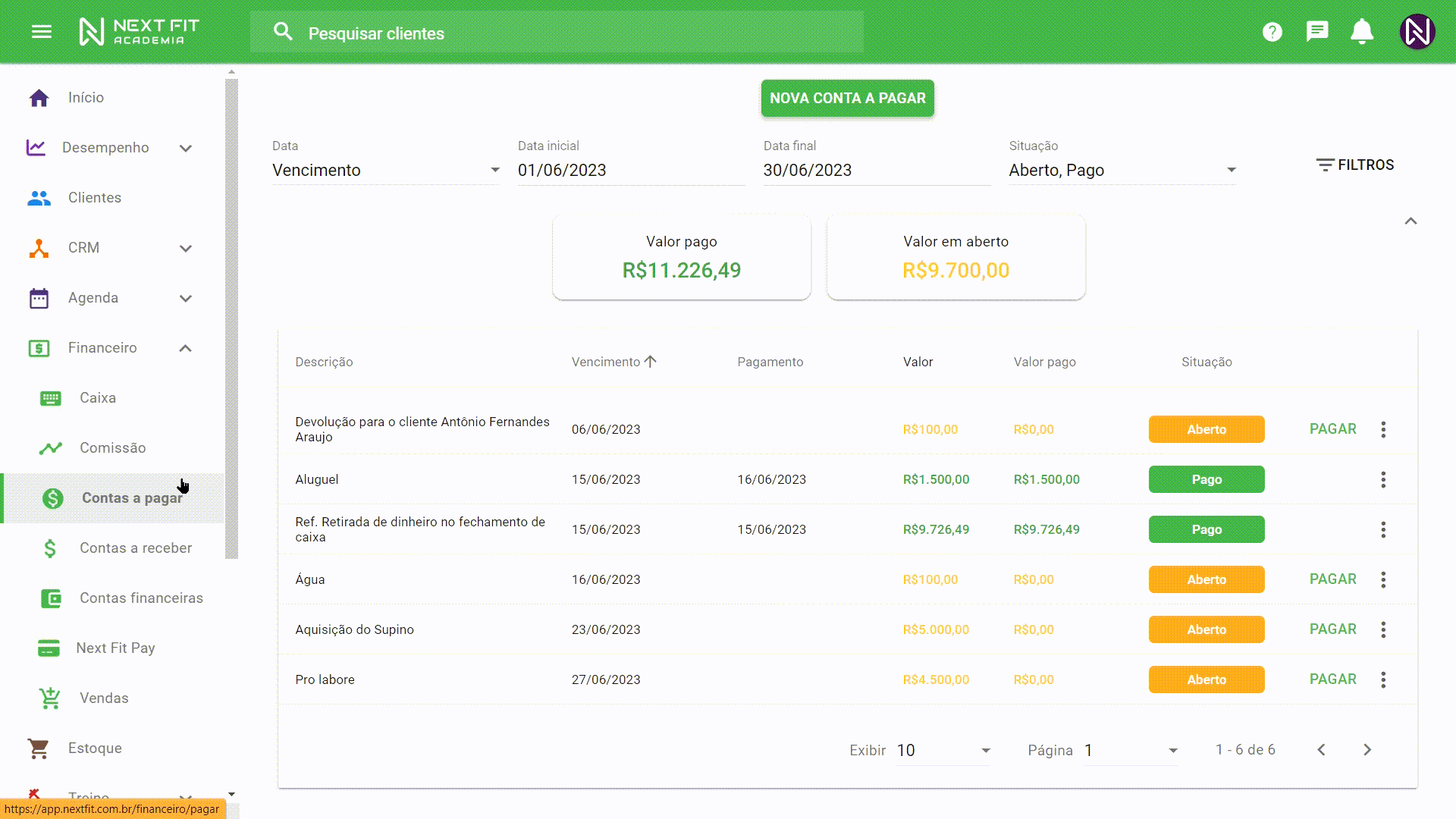The width and height of the screenshot is (1456, 819).
Task: Open the hamburger menu icon
Action: (x=42, y=32)
